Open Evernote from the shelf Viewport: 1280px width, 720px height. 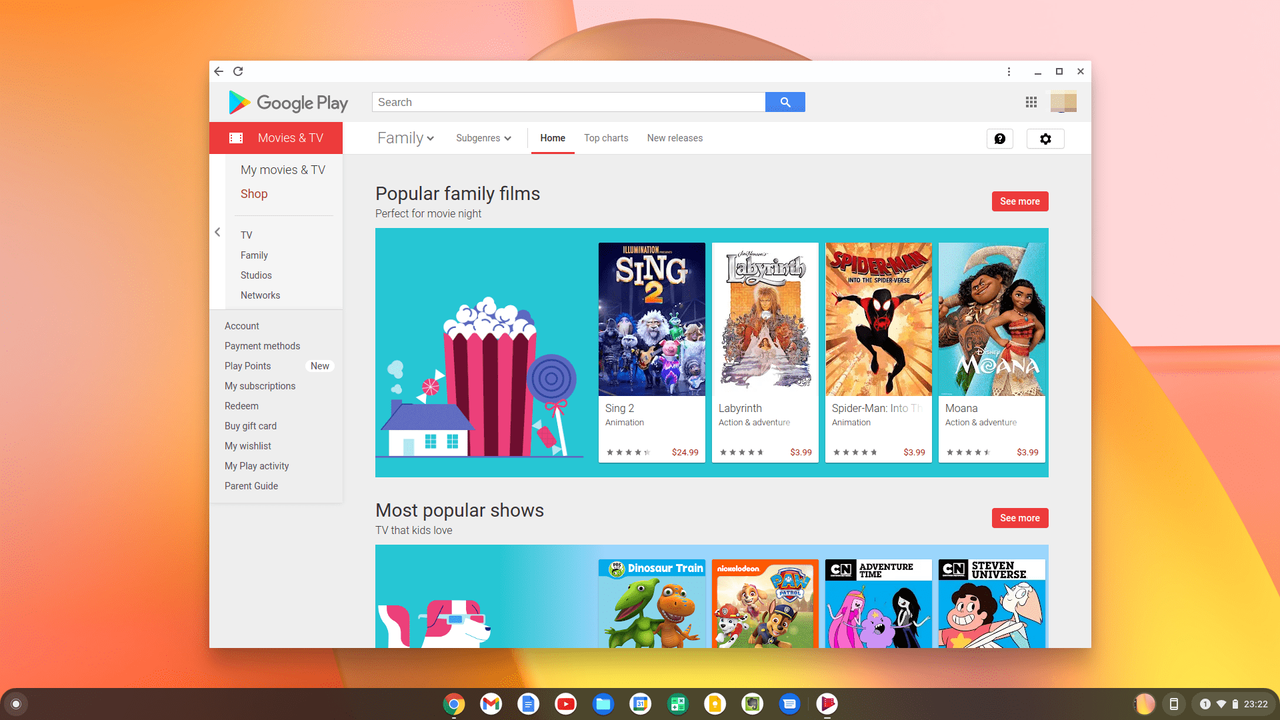coord(752,704)
